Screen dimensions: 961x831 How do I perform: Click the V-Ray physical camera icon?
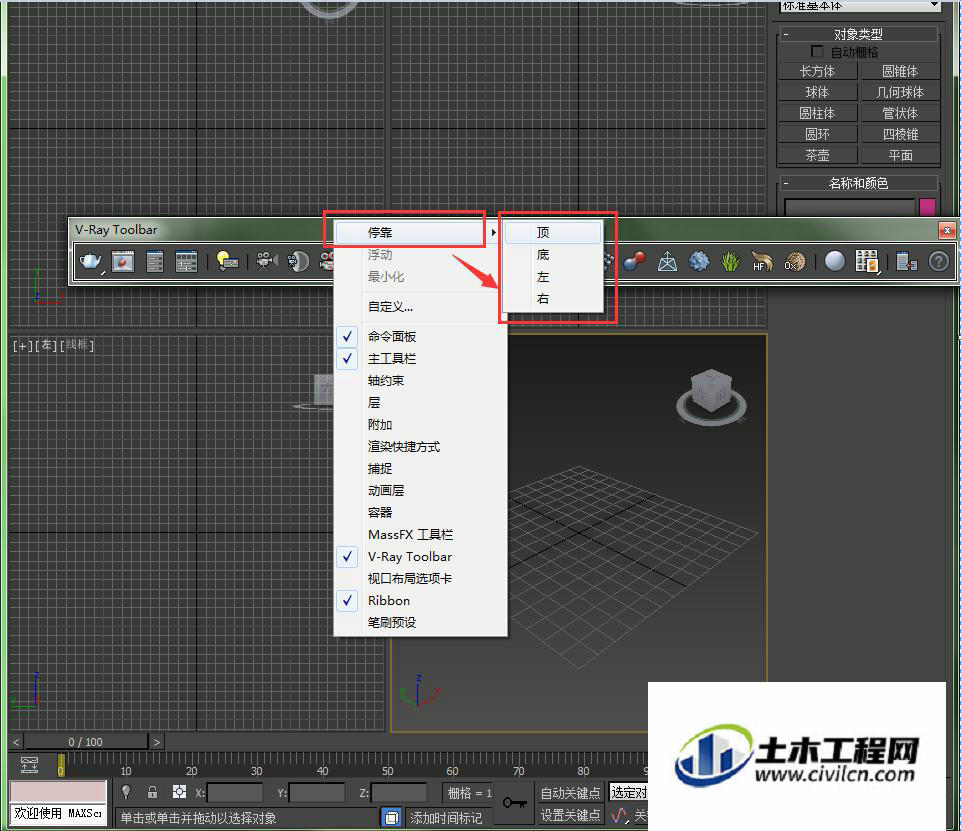[x=266, y=262]
